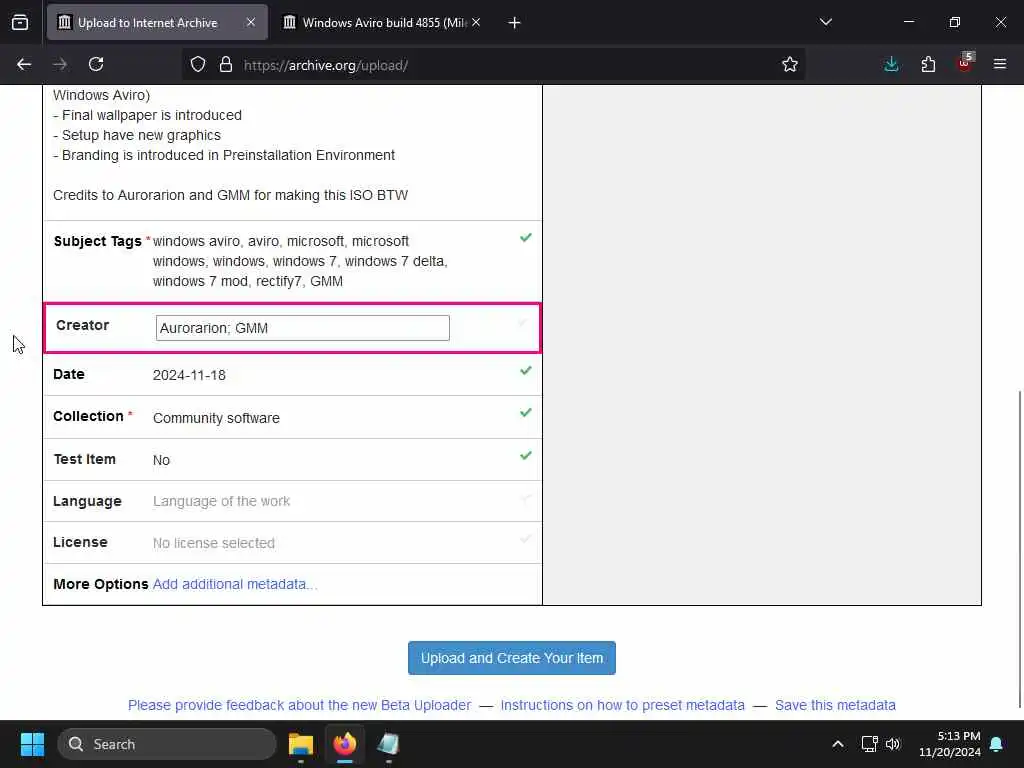1024x768 pixels.
Task: Open a new browser tab
Action: [x=514, y=23]
